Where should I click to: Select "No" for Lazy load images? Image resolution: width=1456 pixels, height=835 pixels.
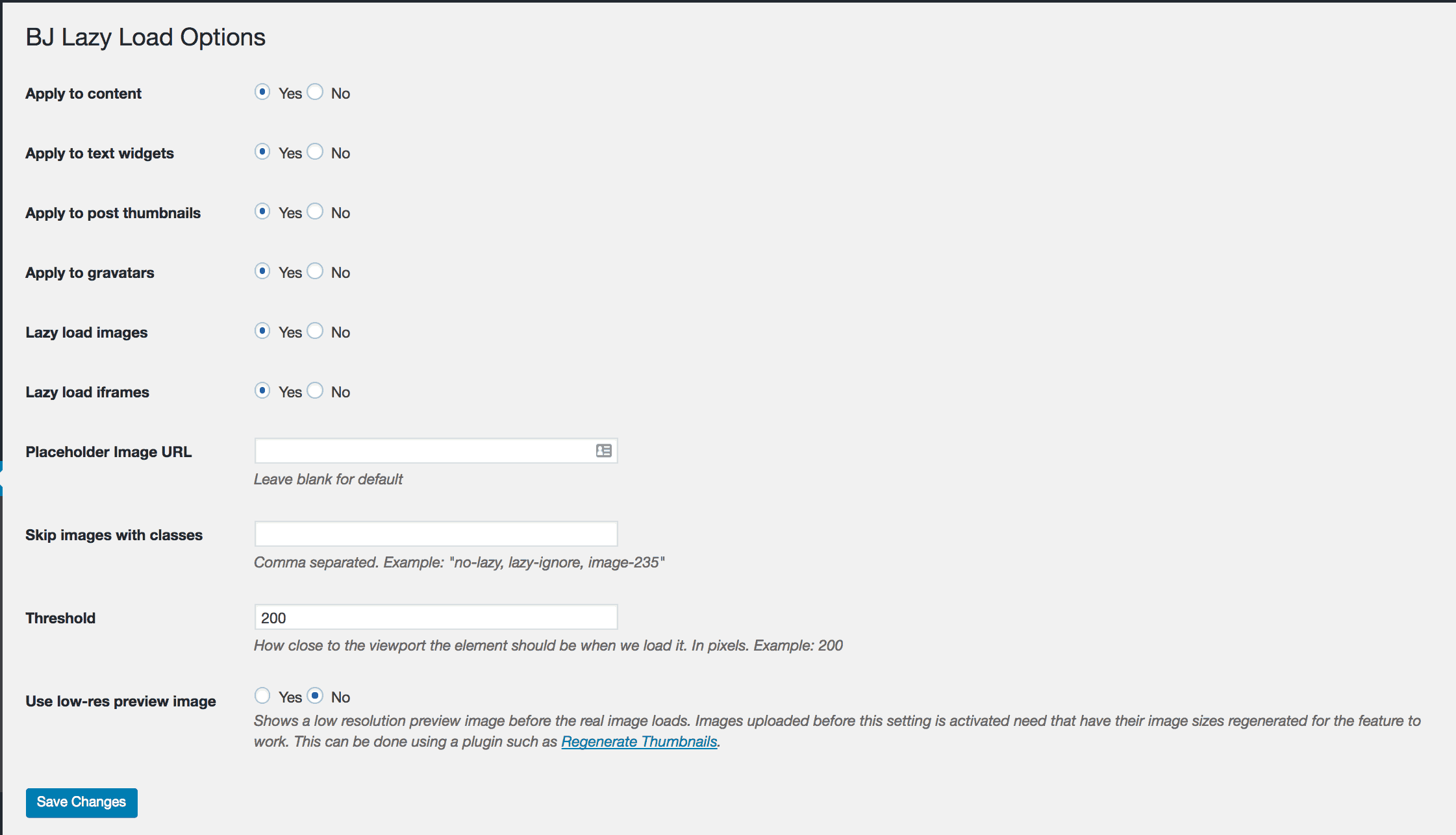tap(315, 330)
